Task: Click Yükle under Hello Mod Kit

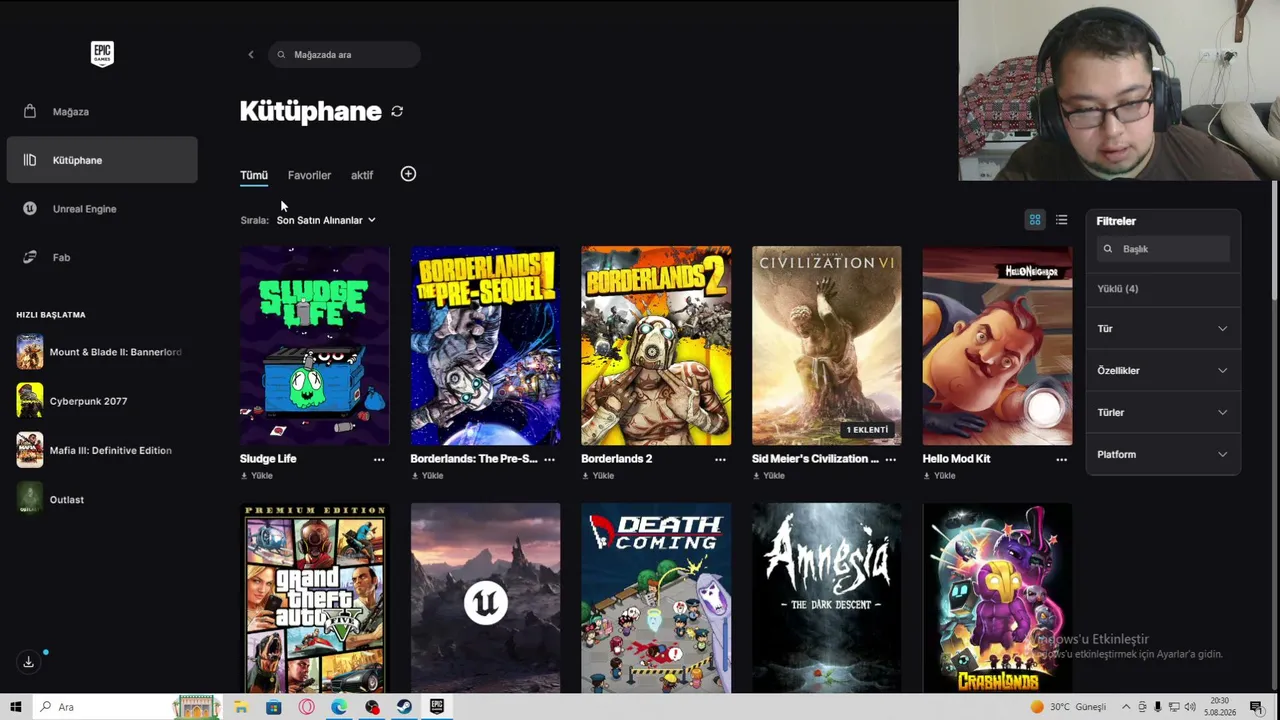Action: [x=939, y=476]
